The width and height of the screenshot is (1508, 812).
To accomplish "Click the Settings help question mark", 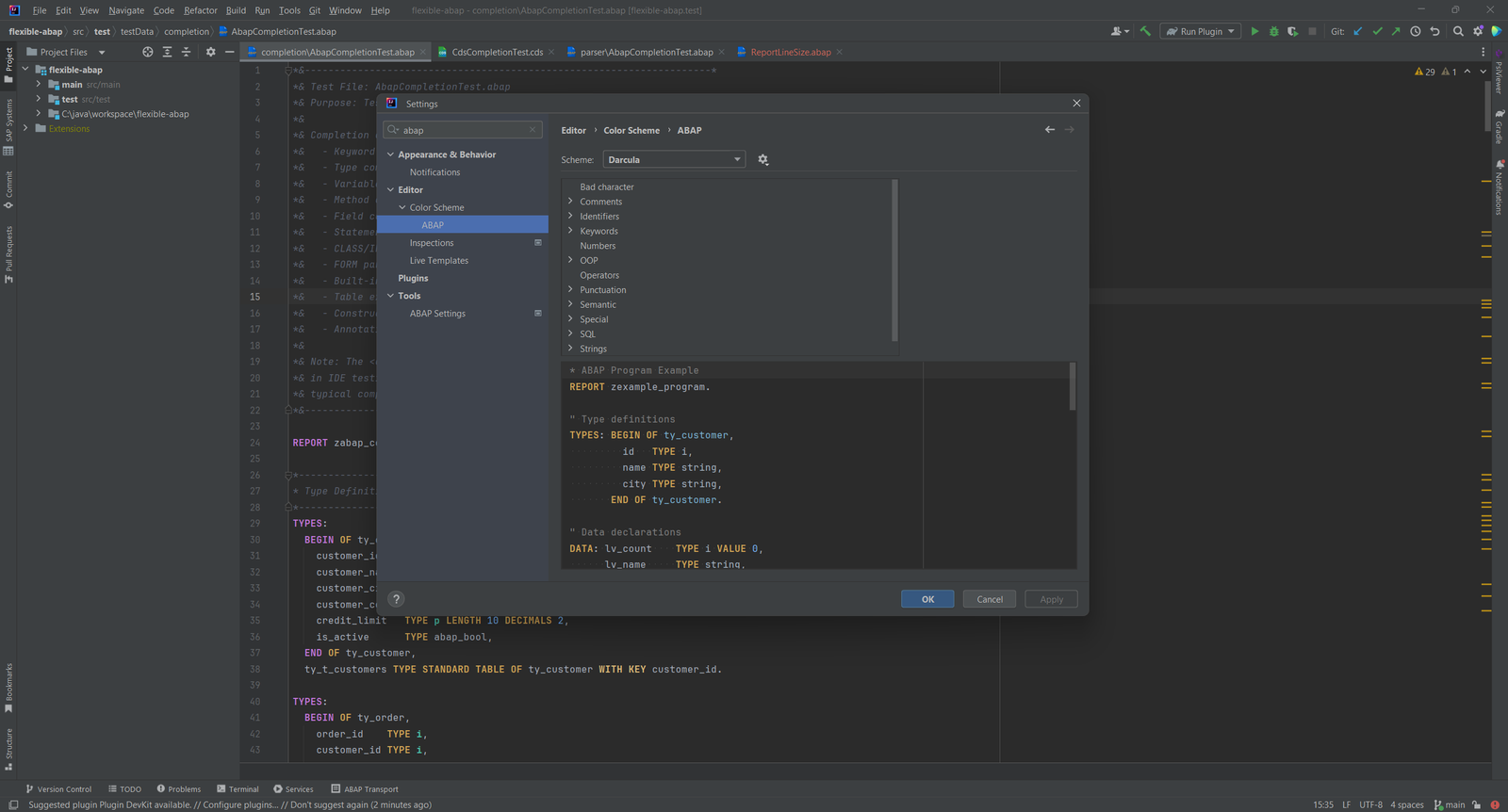I will coord(396,599).
